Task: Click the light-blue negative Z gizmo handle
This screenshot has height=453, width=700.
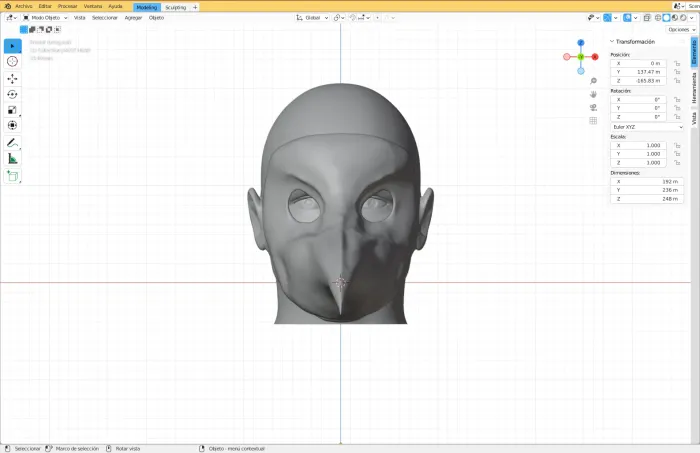Action: point(581,71)
